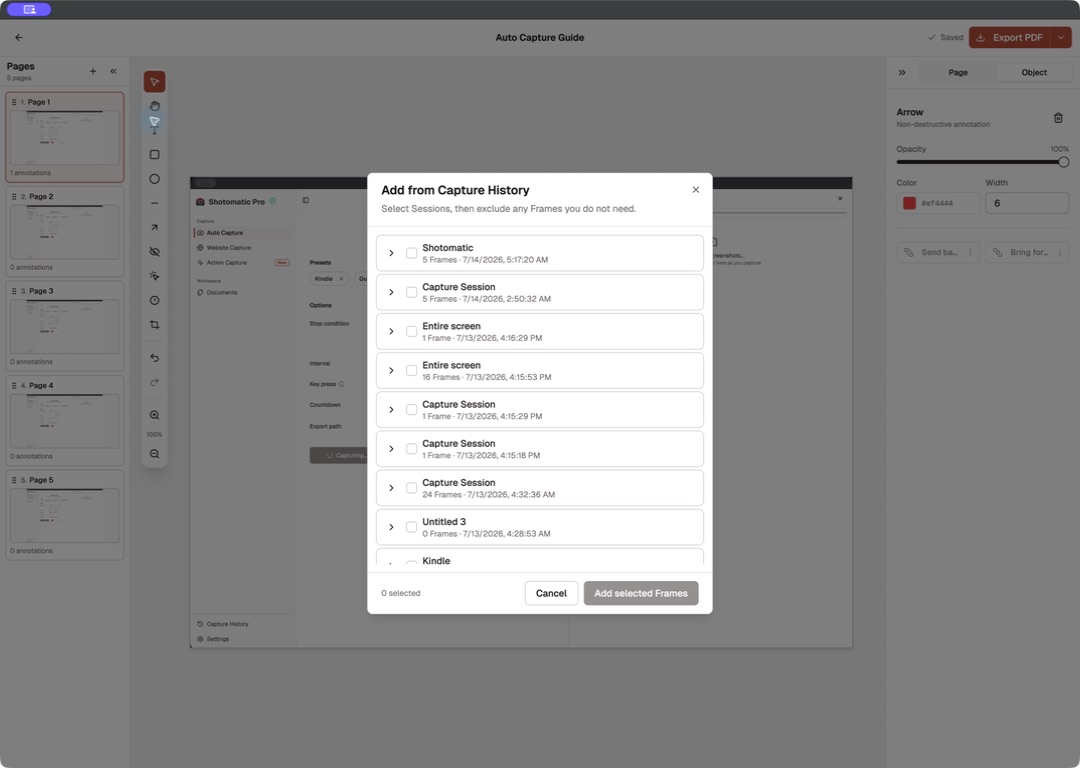
Task: Add a new page with plus icon
Action: point(93,71)
